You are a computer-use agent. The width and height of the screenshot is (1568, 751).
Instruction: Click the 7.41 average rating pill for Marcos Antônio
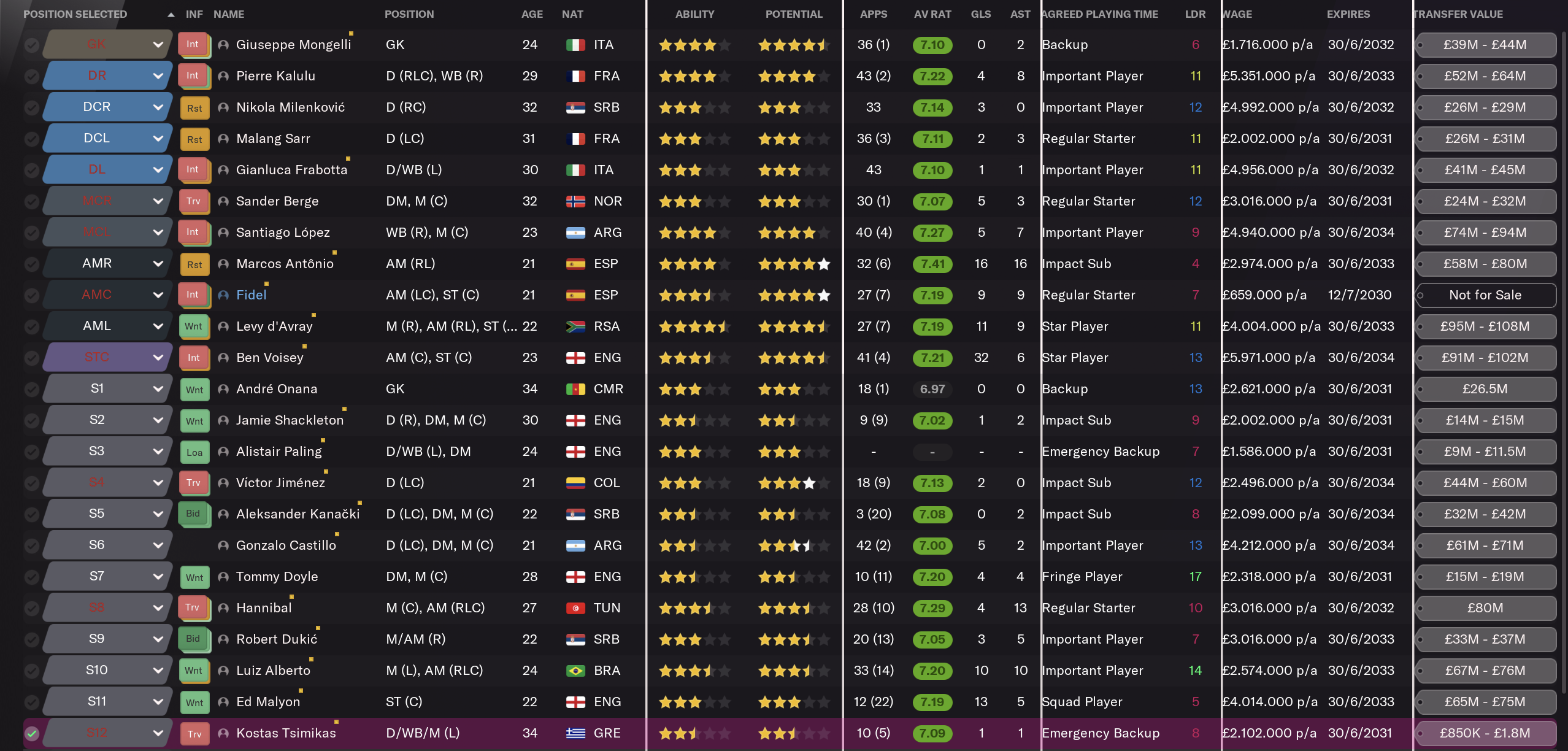point(932,264)
